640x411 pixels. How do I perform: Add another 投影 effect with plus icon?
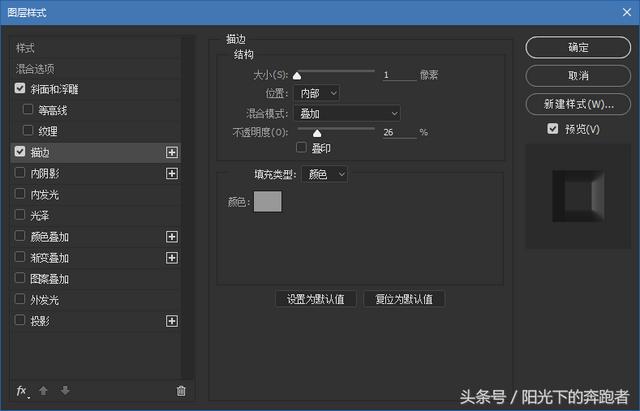click(x=172, y=321)
